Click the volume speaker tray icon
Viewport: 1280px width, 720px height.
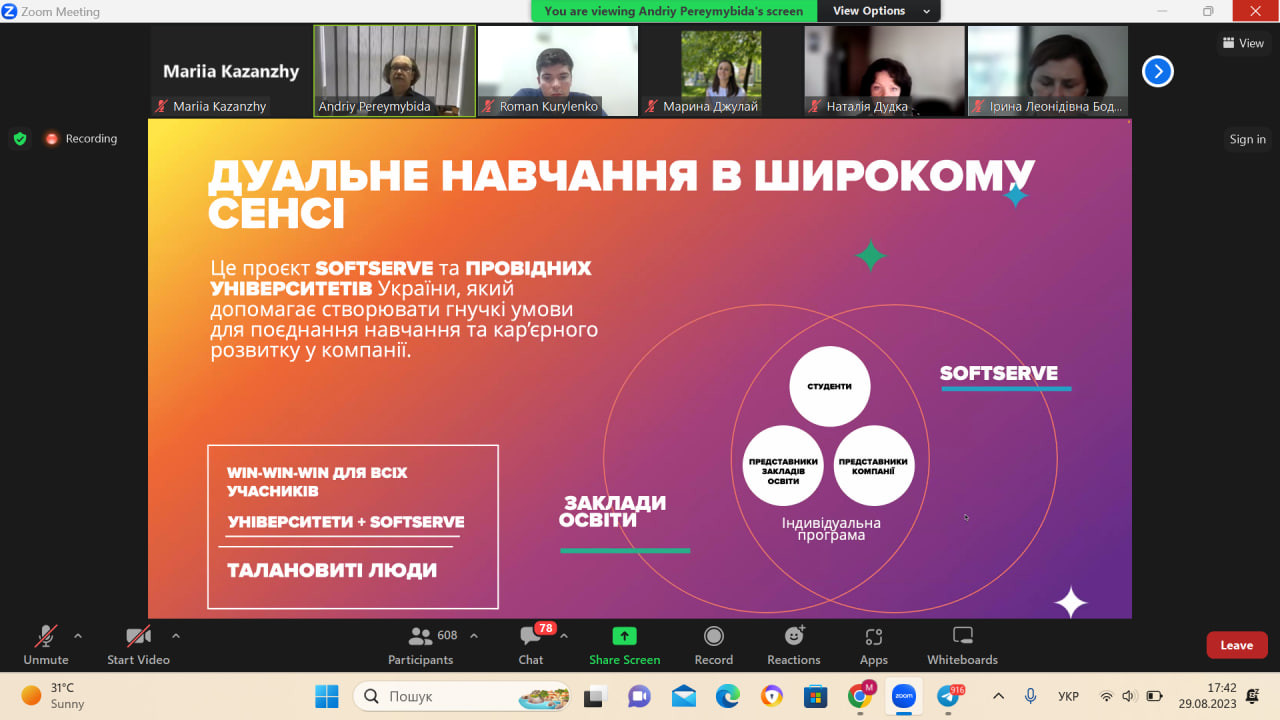pos(1129,696)
